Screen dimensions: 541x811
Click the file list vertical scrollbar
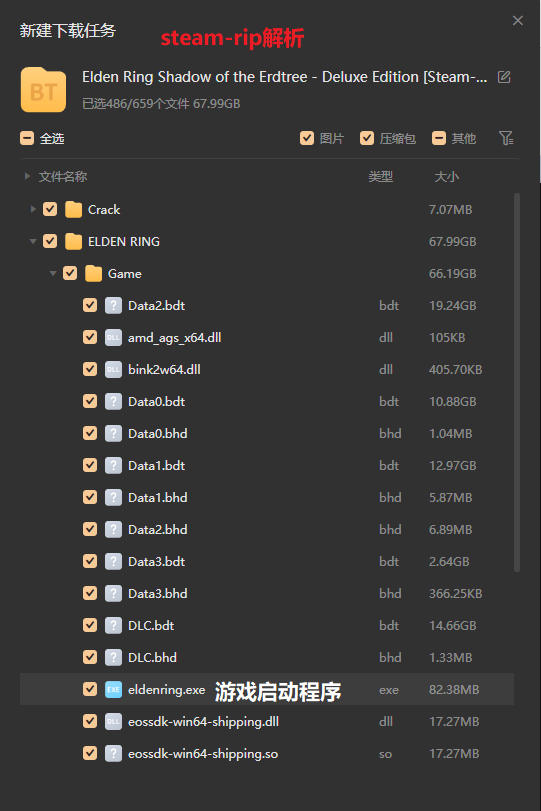pyautogui.click(x=516, y=382)
